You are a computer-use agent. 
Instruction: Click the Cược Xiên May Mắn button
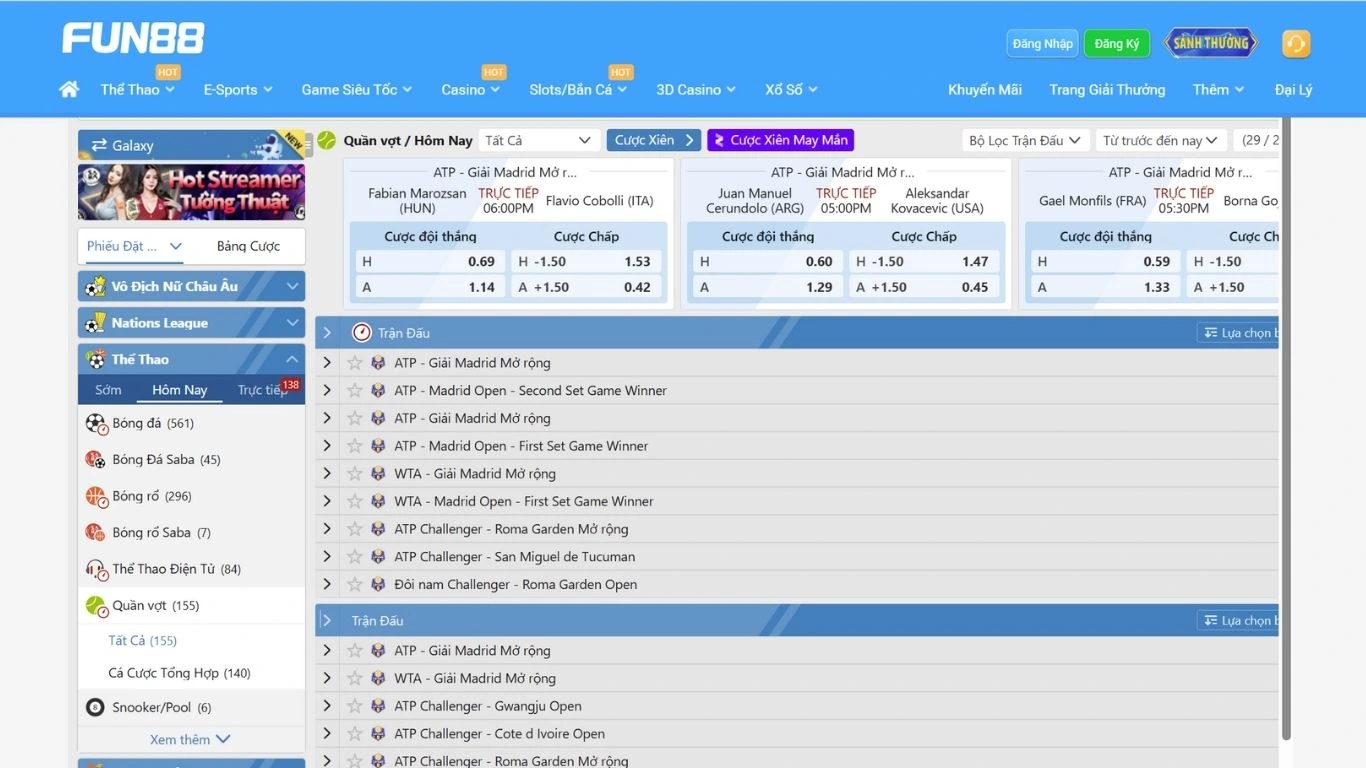coord(780,141)
